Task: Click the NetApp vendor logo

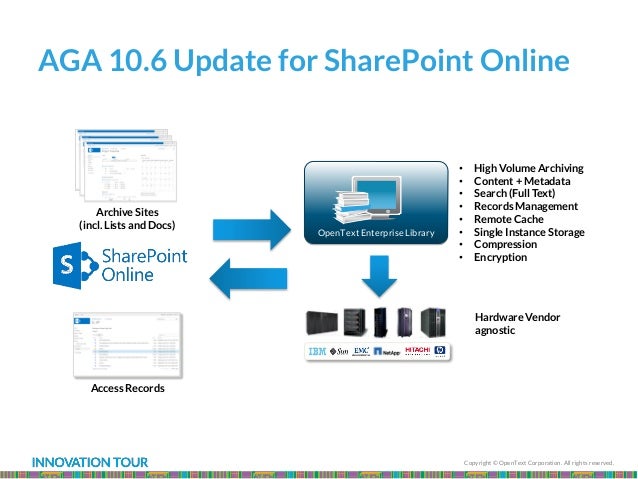Action: (387, 352)
